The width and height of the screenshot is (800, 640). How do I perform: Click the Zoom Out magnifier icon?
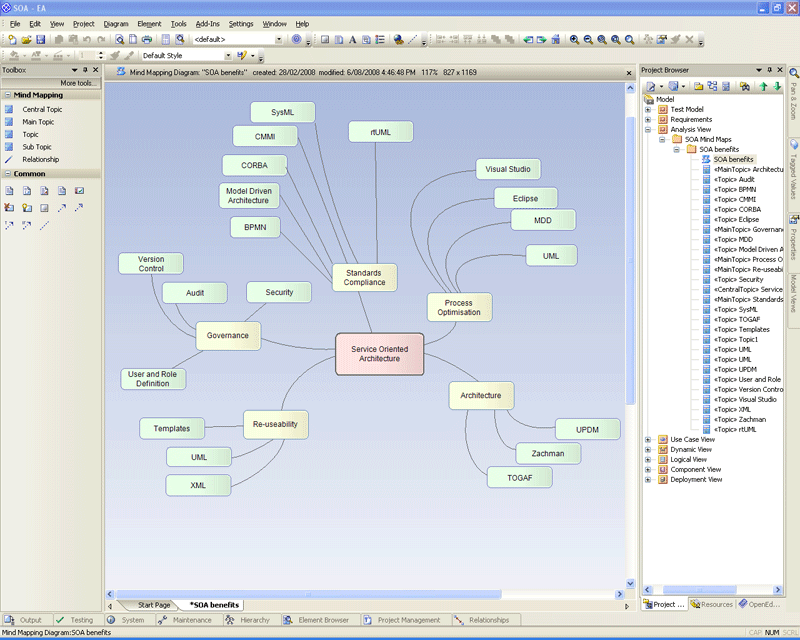(x=589, y=40)
